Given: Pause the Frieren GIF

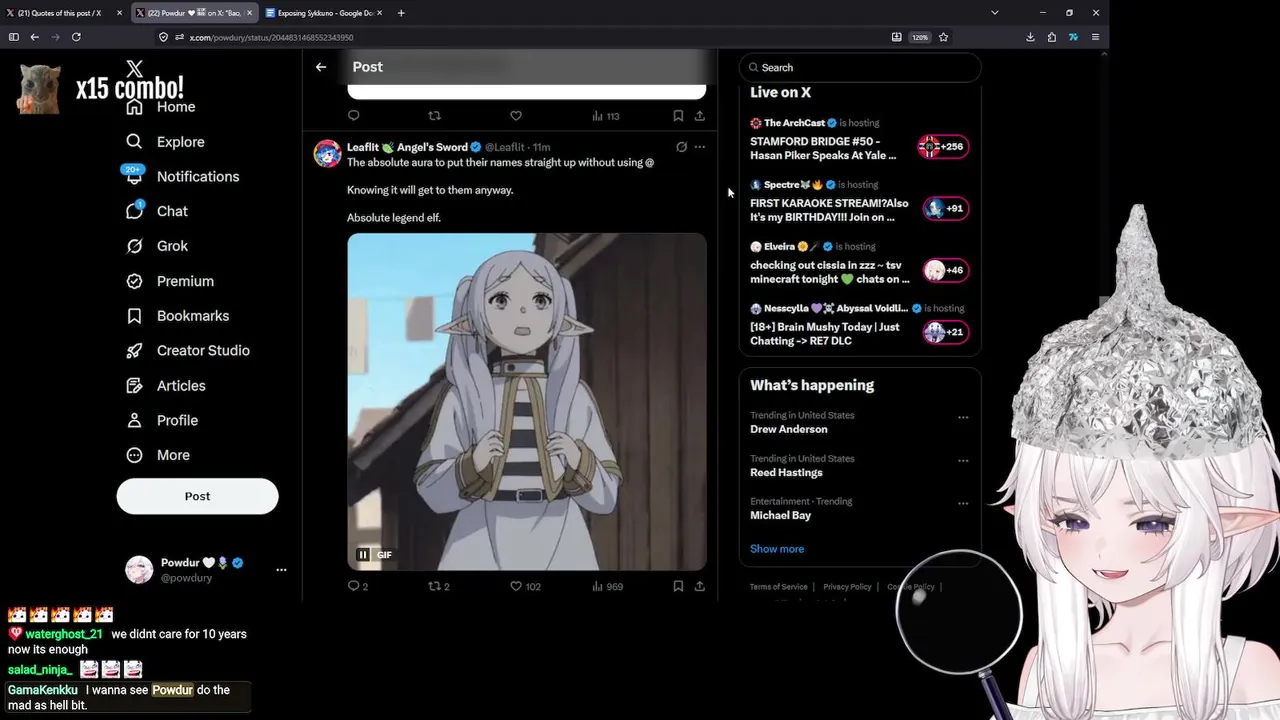Looking at the screenshot, I should (x=363, y=555).
